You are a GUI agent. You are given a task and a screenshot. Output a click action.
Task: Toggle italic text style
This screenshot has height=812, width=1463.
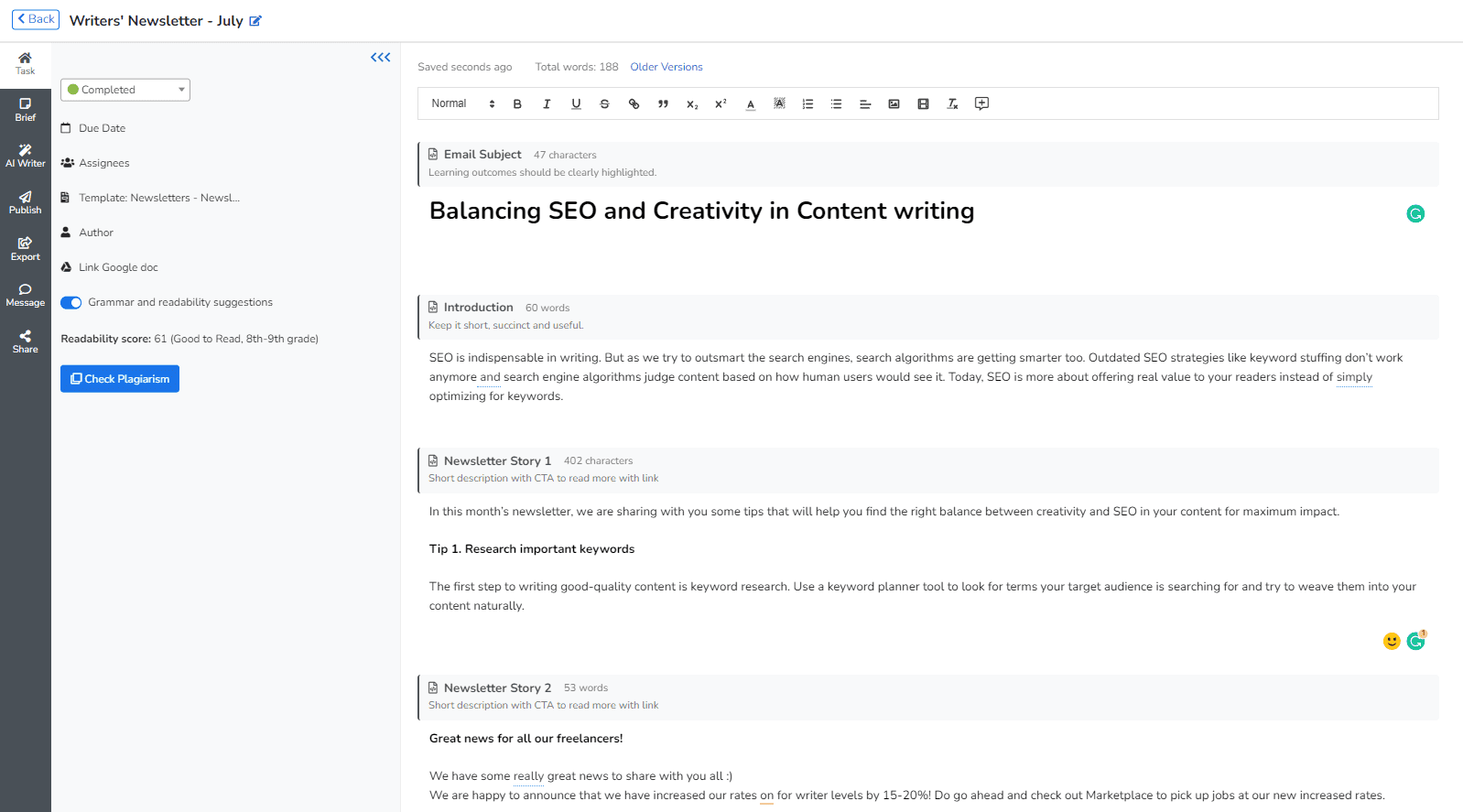pos(547,104)
